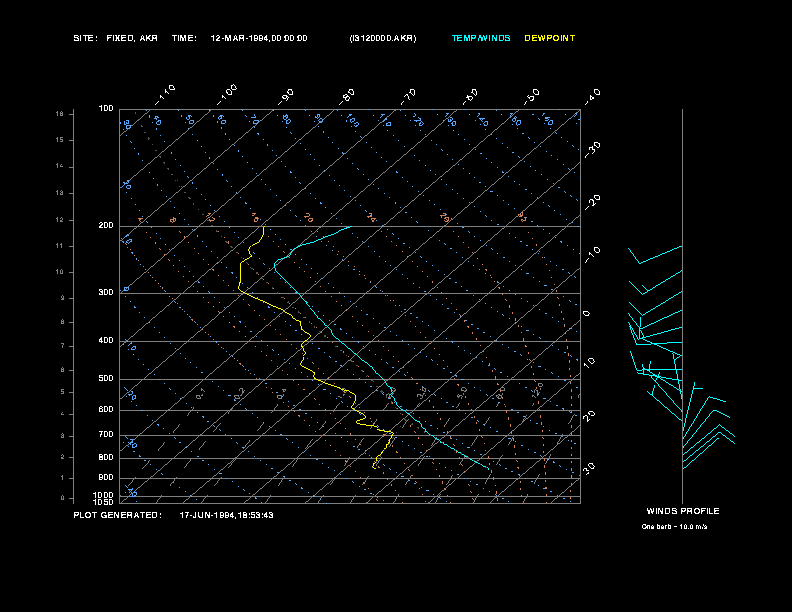792x612 pixels.
Task: Click the 7 mark on the left height scale
Action: [x=63, y=346]
